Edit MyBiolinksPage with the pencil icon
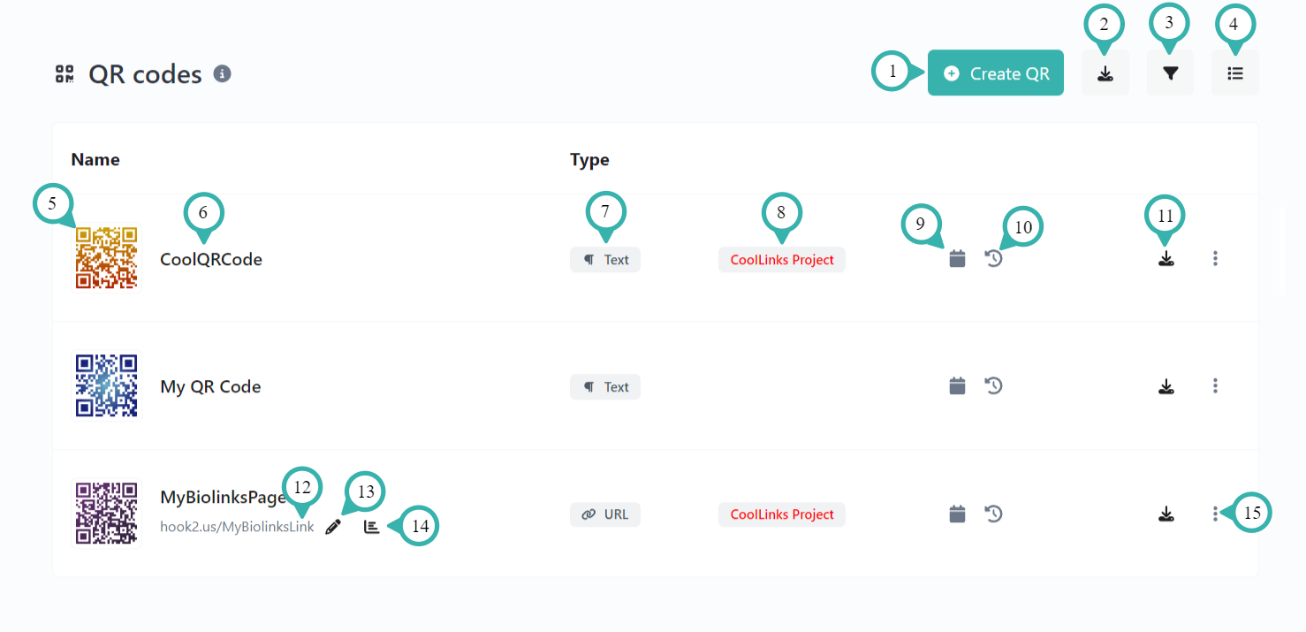The height and width of the screenshot is (632, 1306). 333,526
